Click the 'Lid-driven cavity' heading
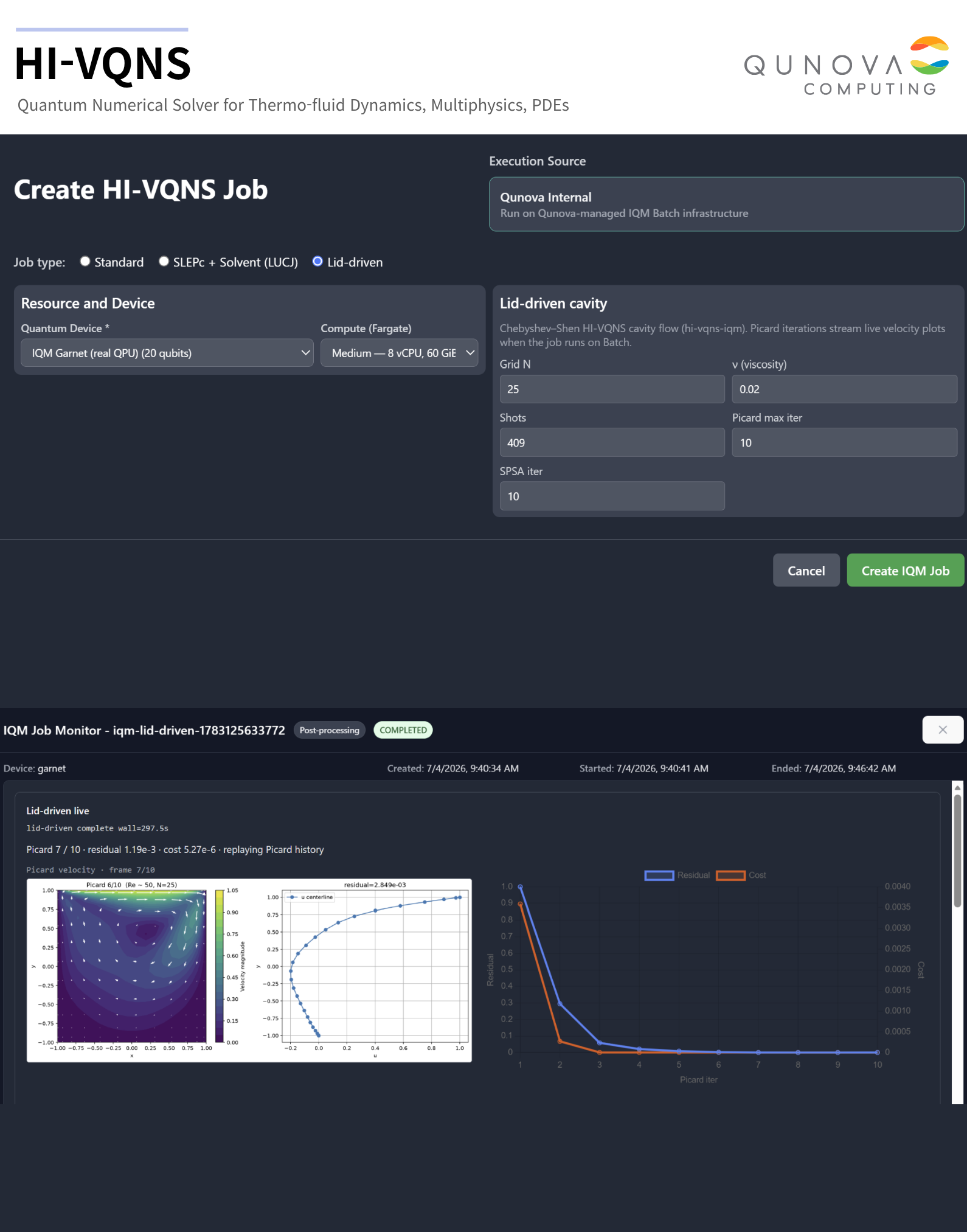The height and width of the screenshot is (1232, 967). coord(553,303)
